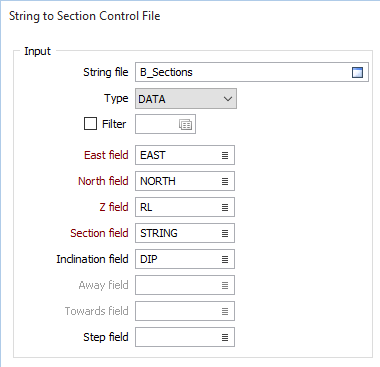Click the Section field list icon
Screen dimensions: 380x367
click(225, 233)
